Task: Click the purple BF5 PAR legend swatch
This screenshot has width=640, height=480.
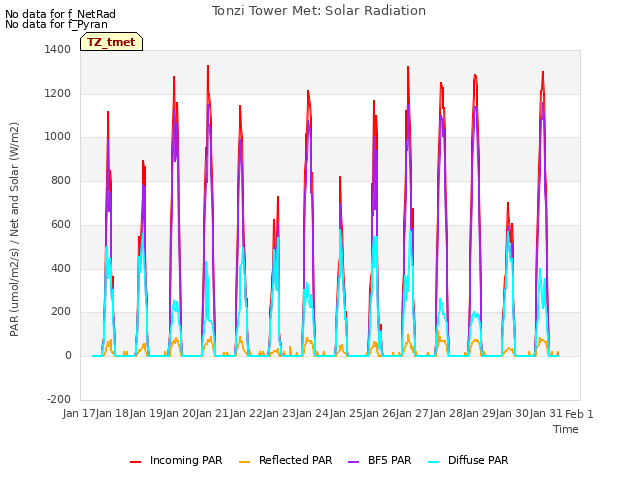Action: (353, 462)
